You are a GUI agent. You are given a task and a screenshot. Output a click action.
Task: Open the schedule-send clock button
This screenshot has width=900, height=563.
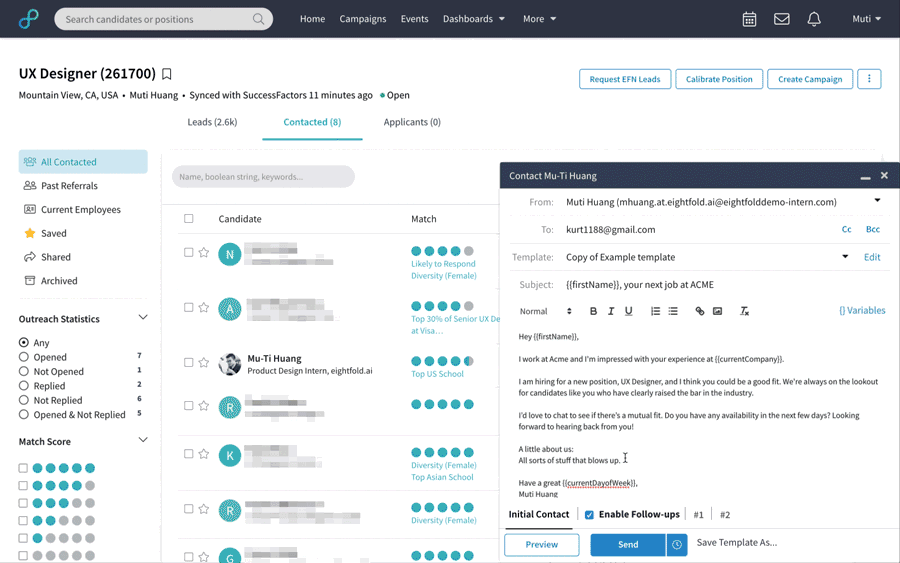pyautogui.click(x=677, y=545)
